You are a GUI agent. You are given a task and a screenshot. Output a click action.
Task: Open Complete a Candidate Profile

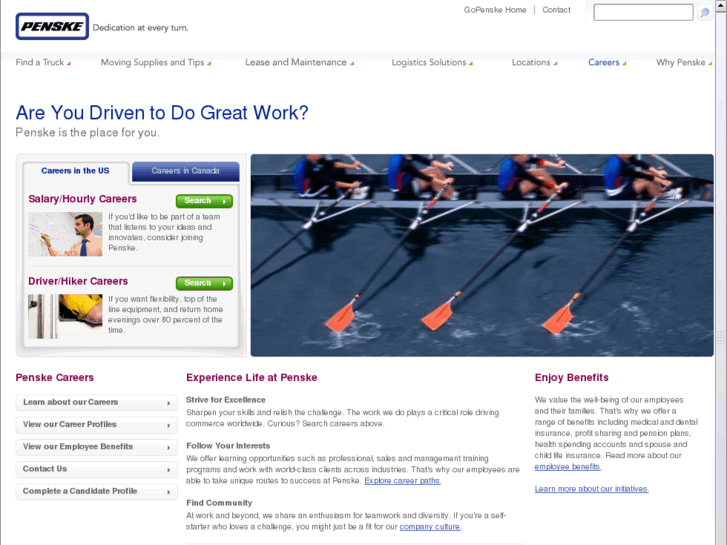point(96,491)
